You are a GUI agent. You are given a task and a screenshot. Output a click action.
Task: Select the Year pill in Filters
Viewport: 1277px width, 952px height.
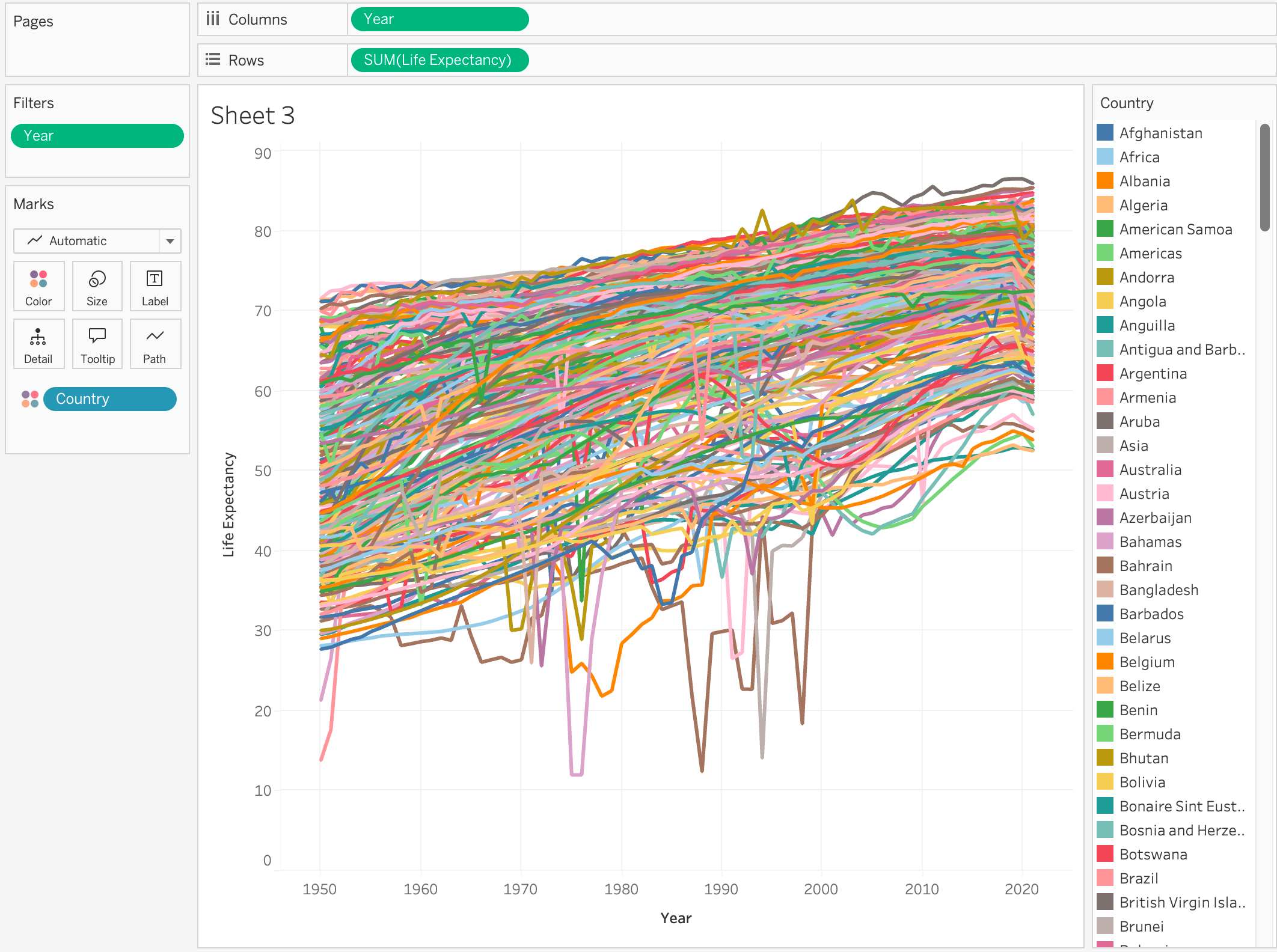click(97, 136)
